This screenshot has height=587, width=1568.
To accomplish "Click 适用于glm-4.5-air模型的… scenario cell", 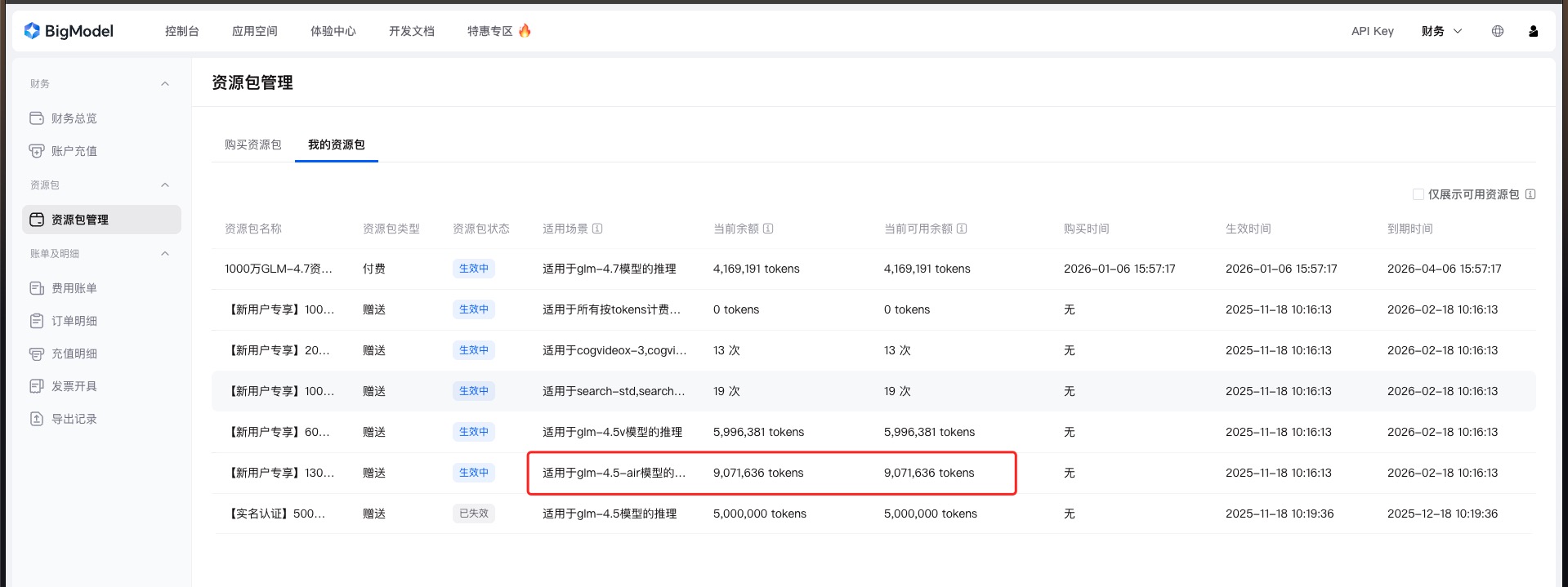I will click(x=614, y=473).
